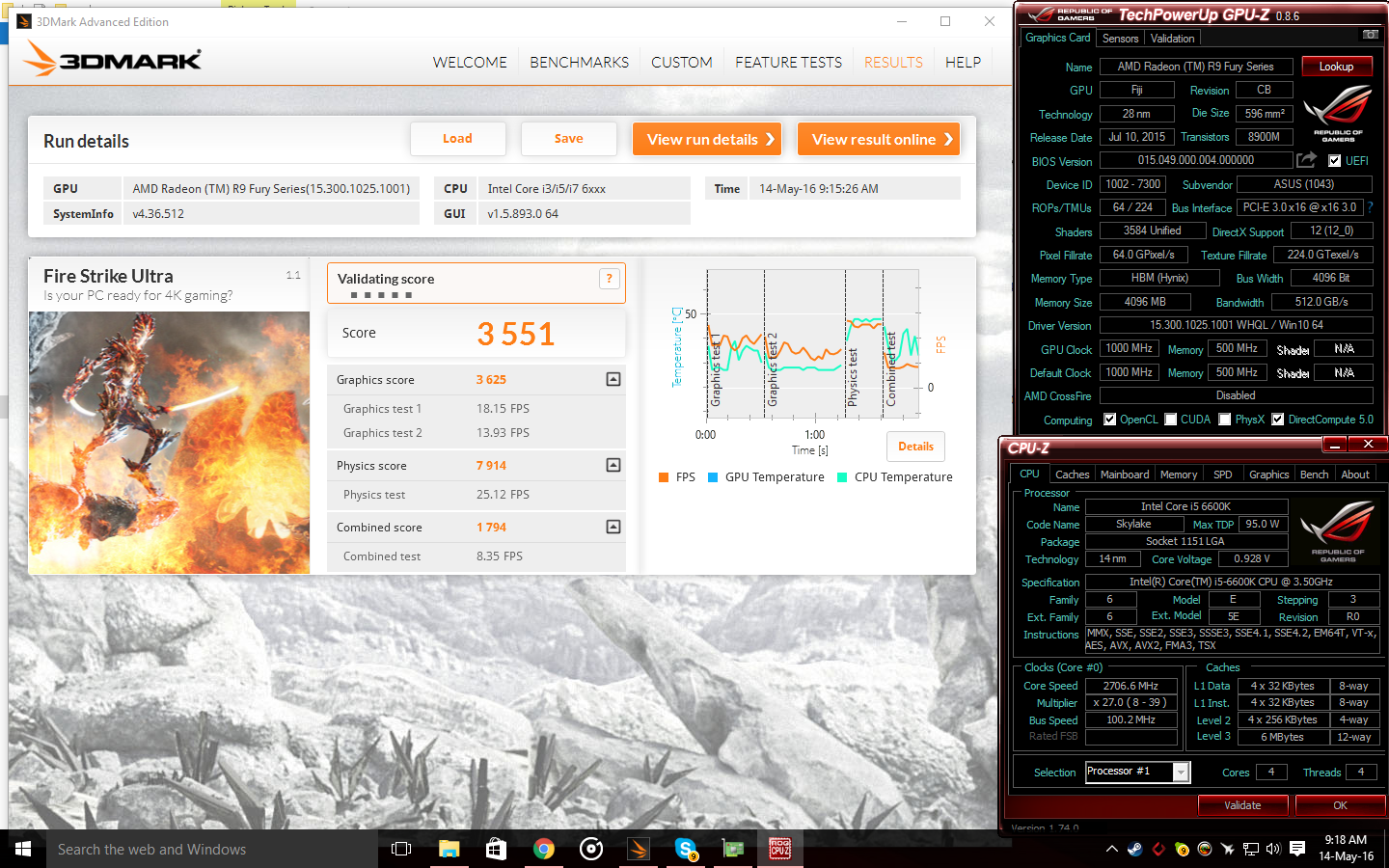Viewport: 1389px width, 868px height.
Task: Click the GPU-Z graphics card taskbar icon
Action: [x=733, y=849]
